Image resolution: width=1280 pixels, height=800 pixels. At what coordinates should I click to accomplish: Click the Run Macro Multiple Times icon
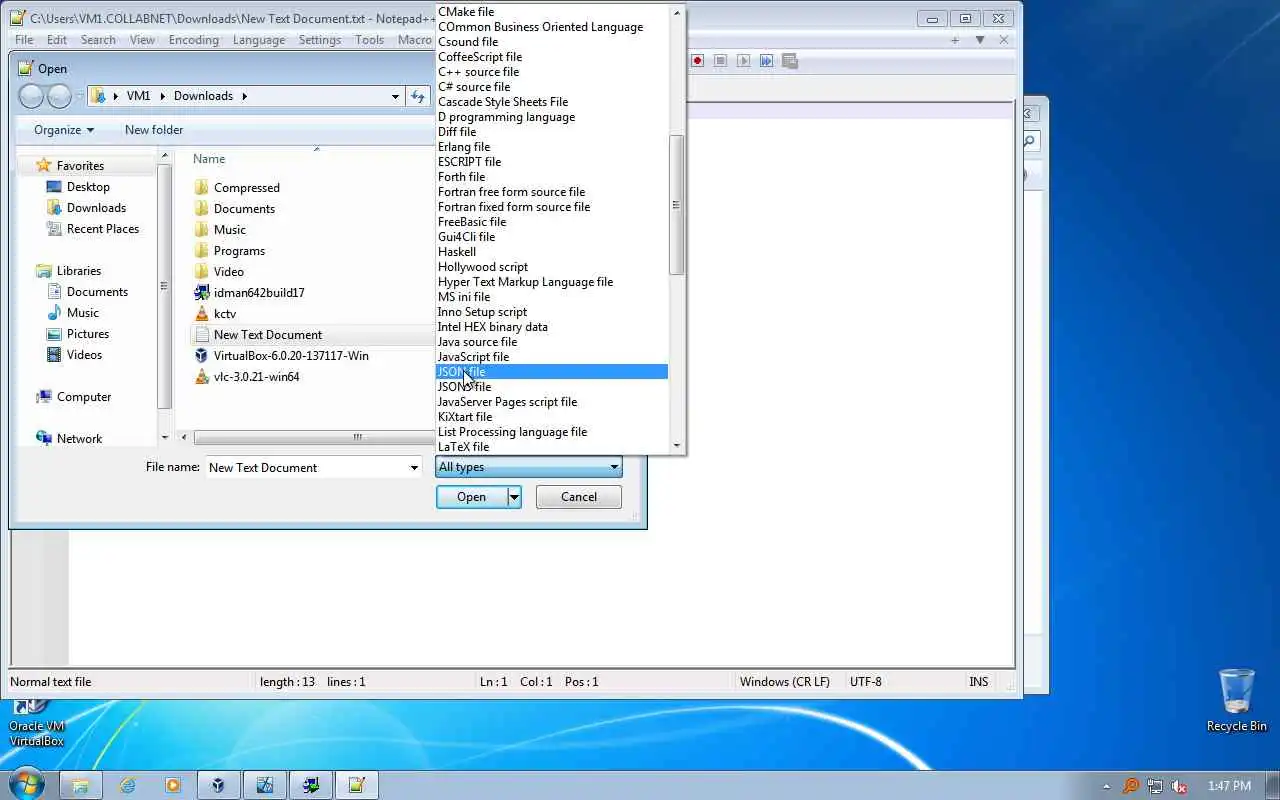click(x=766, y=61)
